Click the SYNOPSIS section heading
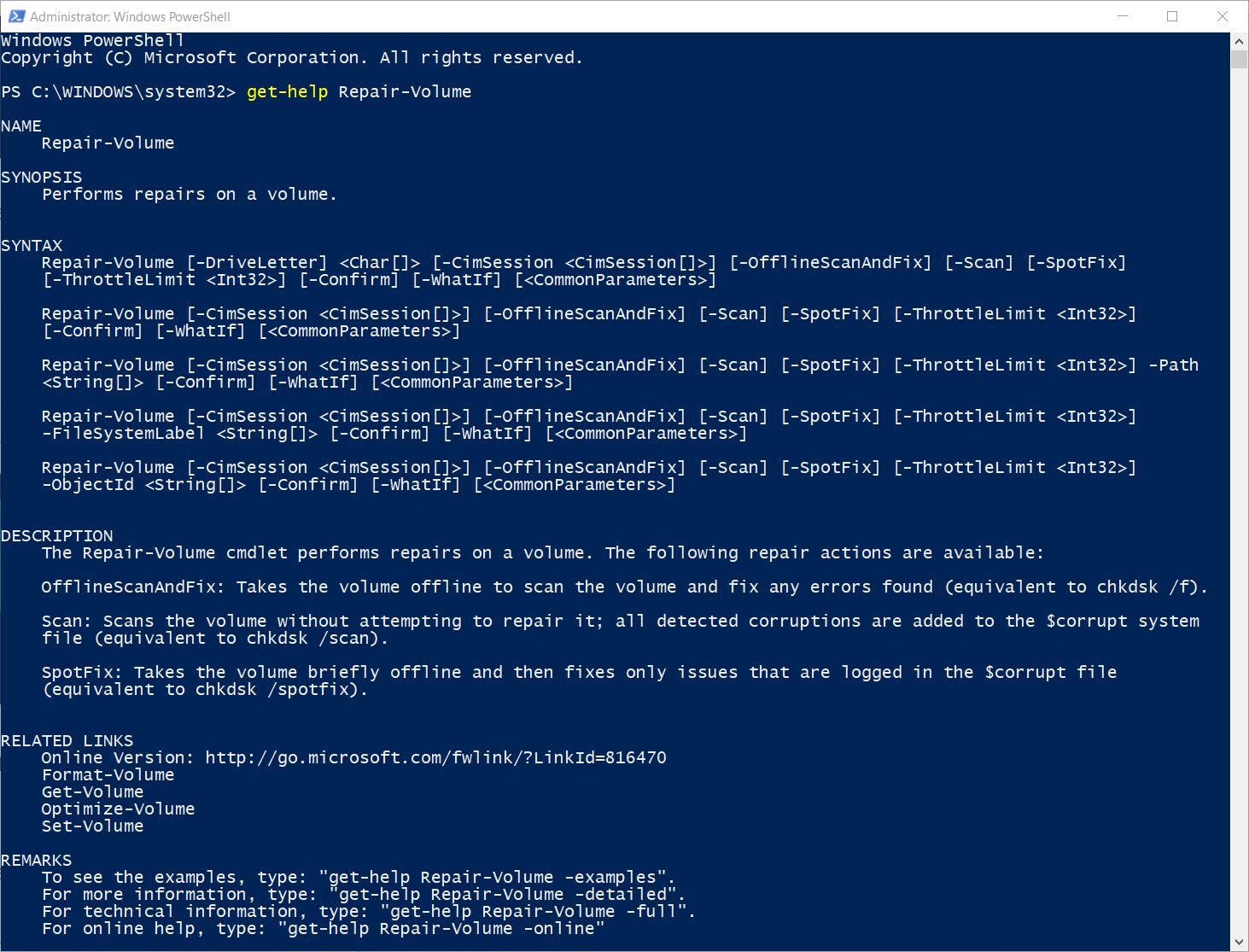 [42, 177]
